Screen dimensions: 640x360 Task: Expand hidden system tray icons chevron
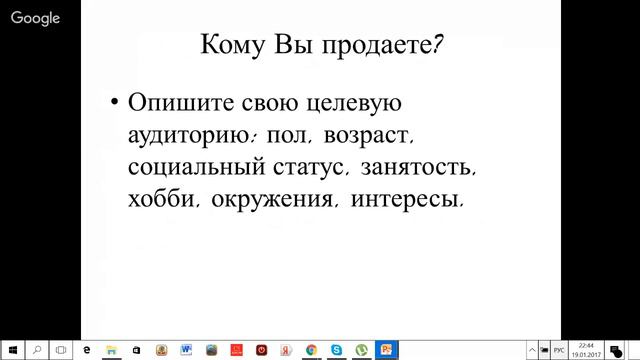point(532,350)
